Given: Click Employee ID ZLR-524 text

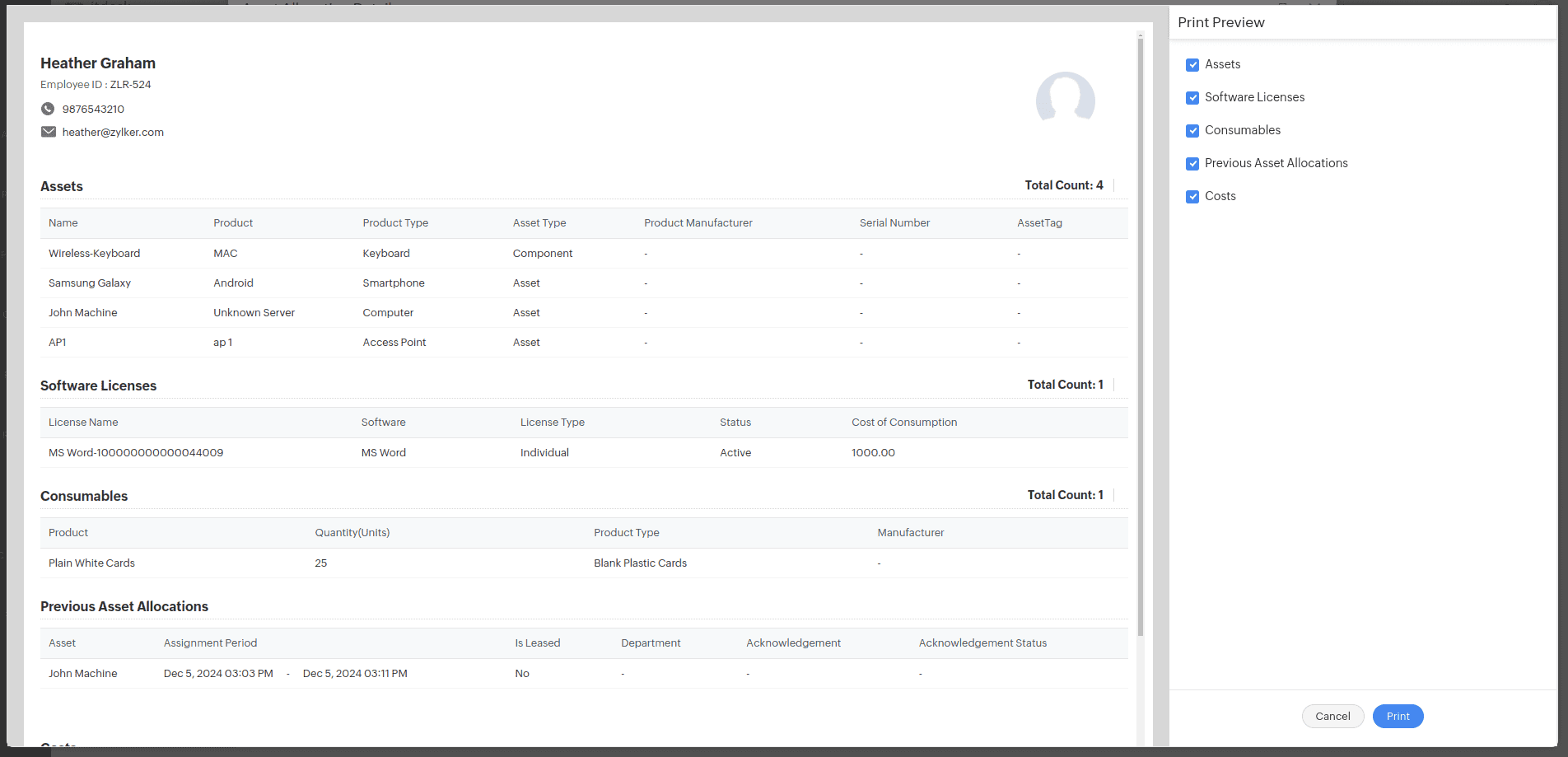Looking at the screenshot, I should [x=96, y=84].
